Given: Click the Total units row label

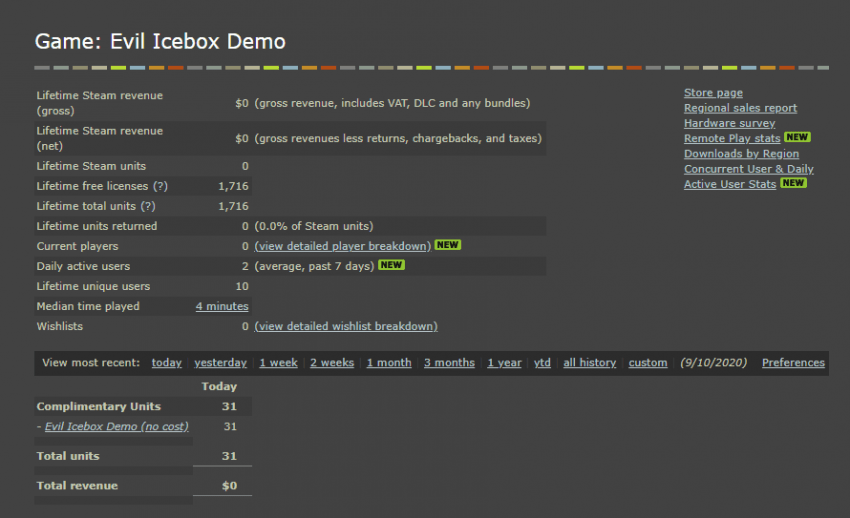Looking at the screenshot, I should click(68, 456).
